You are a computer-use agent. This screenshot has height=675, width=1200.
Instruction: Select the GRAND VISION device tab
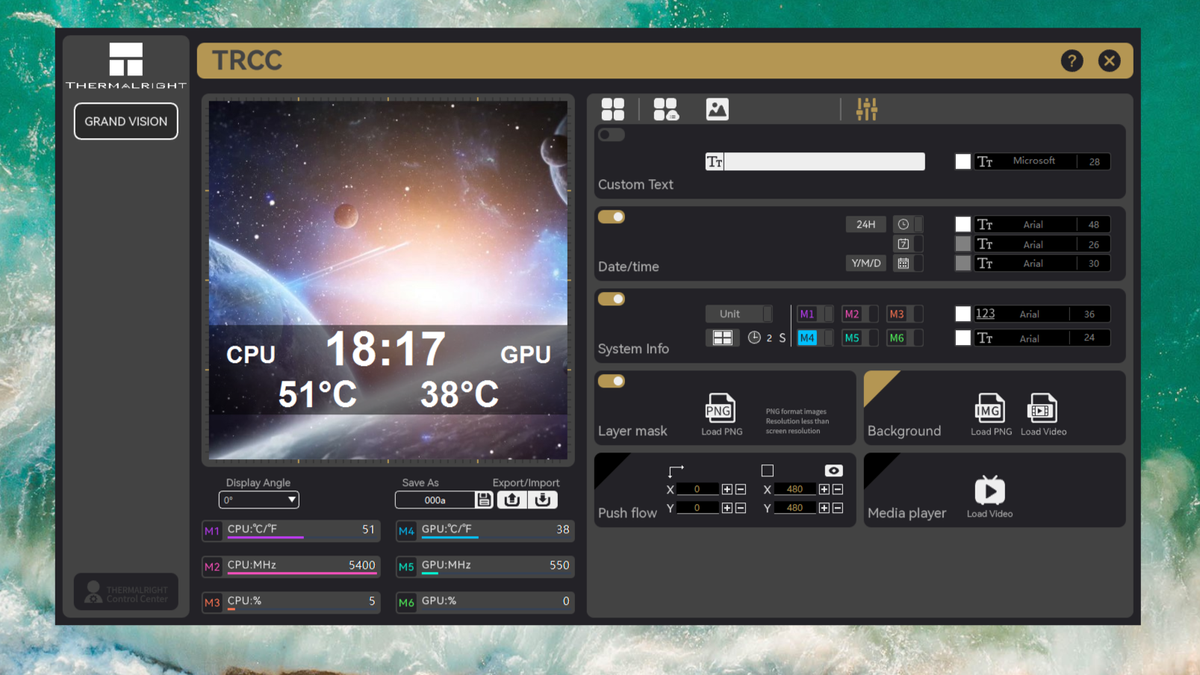click(125, 121)
